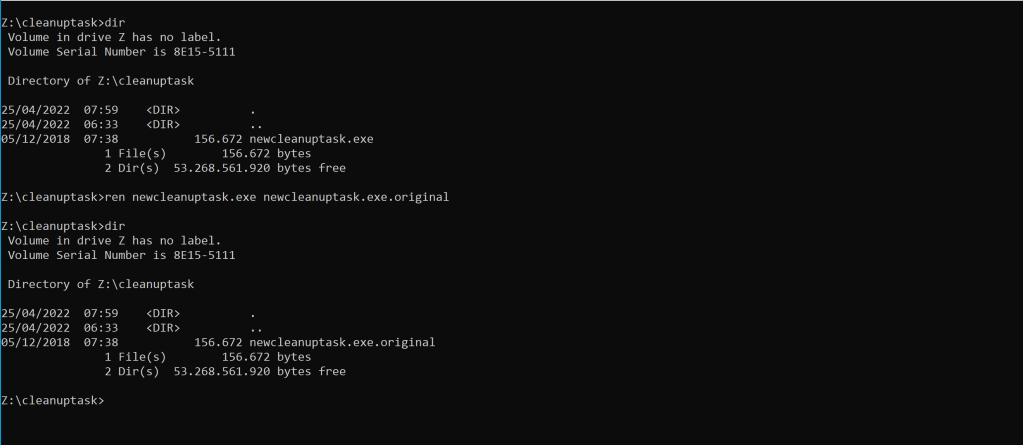Viewport: 1023px width, 445px height.
Task: Click first 'Directory of Z:\cleanuptask' heading
Action: click(x=100, y=79)
